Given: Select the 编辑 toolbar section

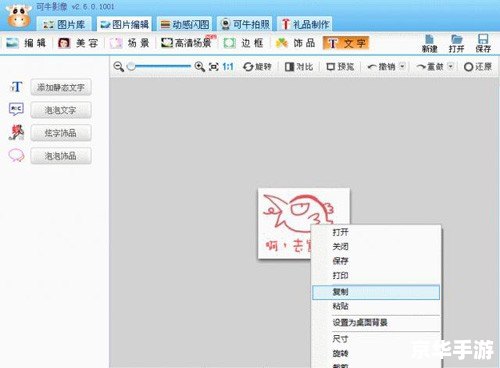Looking at the screenshot, I should pos(26,43).
